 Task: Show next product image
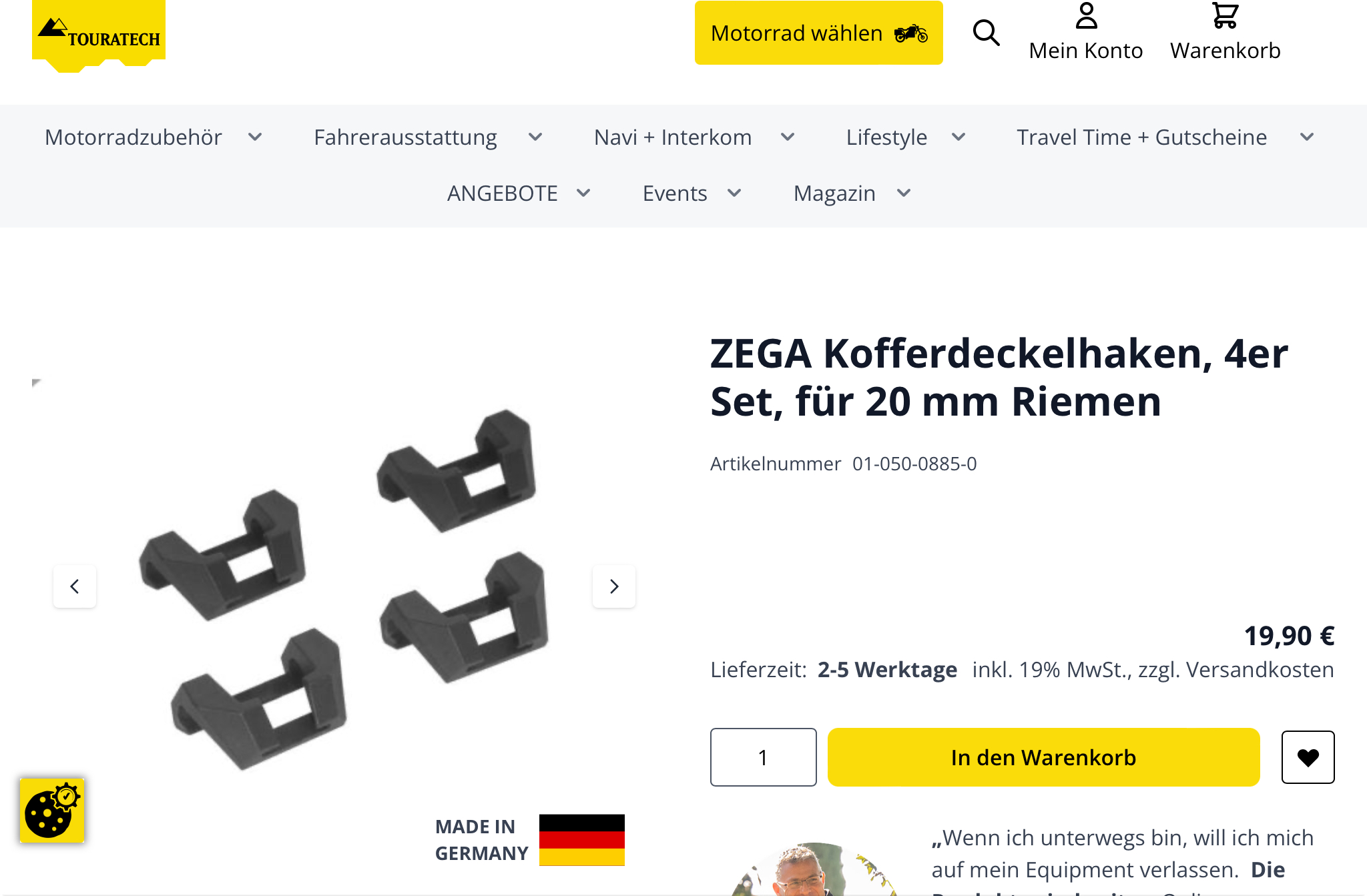coord(614,586)
